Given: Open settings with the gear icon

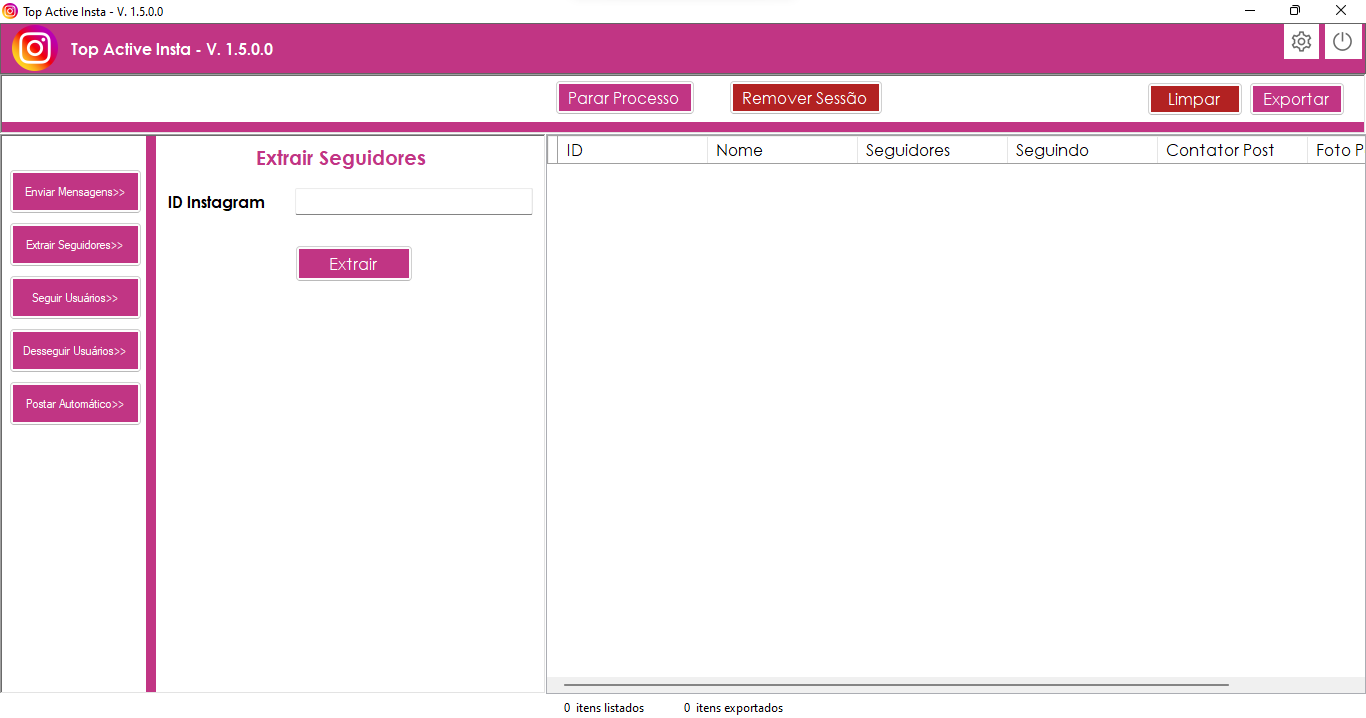Looking at the screenshot, I should (1301, 42).
